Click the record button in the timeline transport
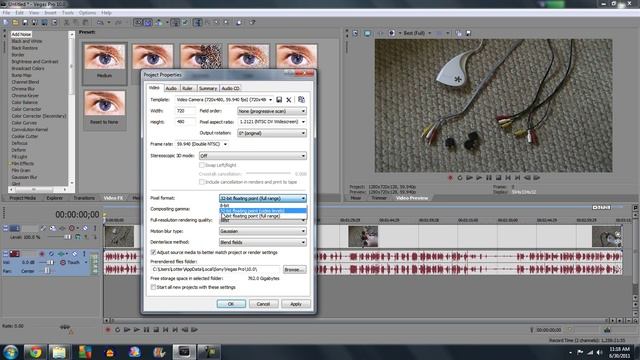The image size is (640, 360). (x=108, y=329)
